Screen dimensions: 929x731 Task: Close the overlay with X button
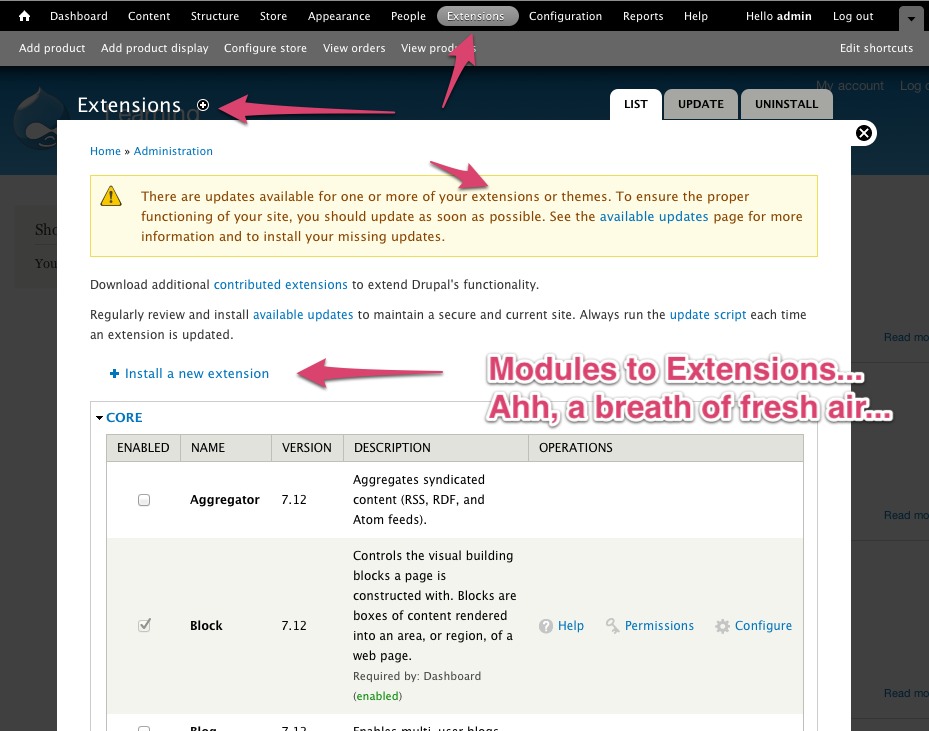864,133
